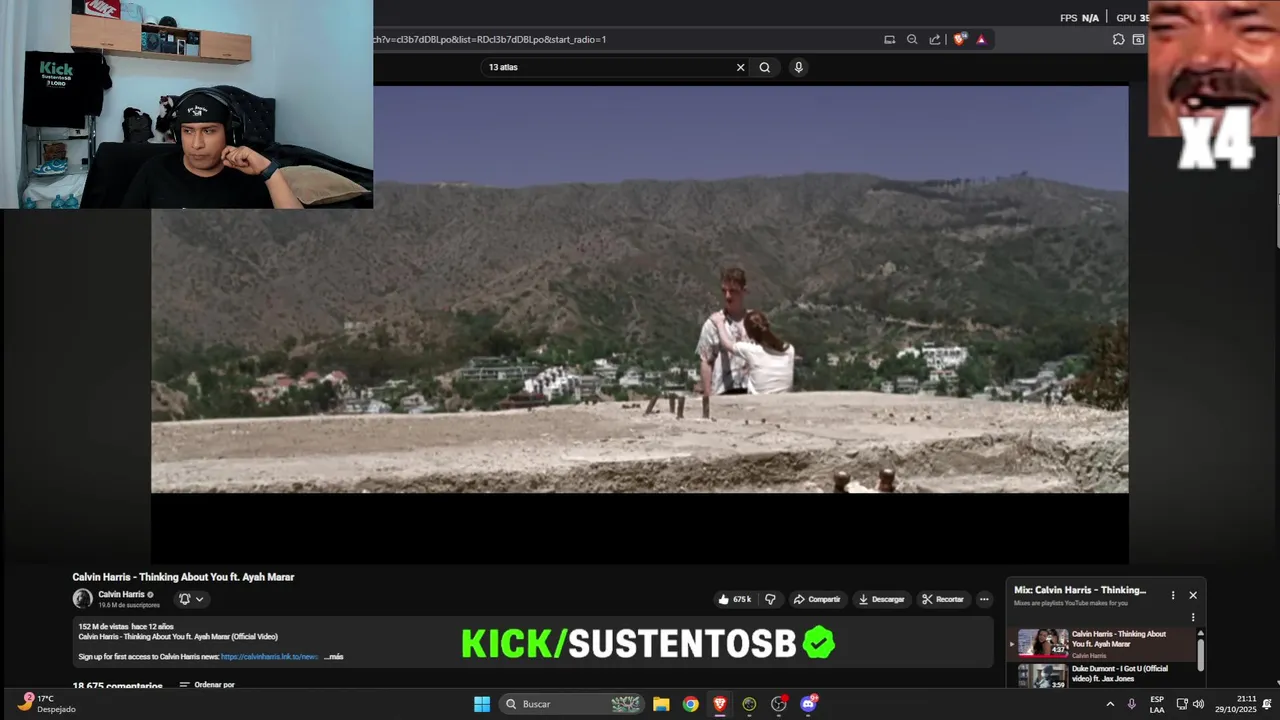Open Brave Shields lion icon
1280x720 pixels.
pos(960,40)
